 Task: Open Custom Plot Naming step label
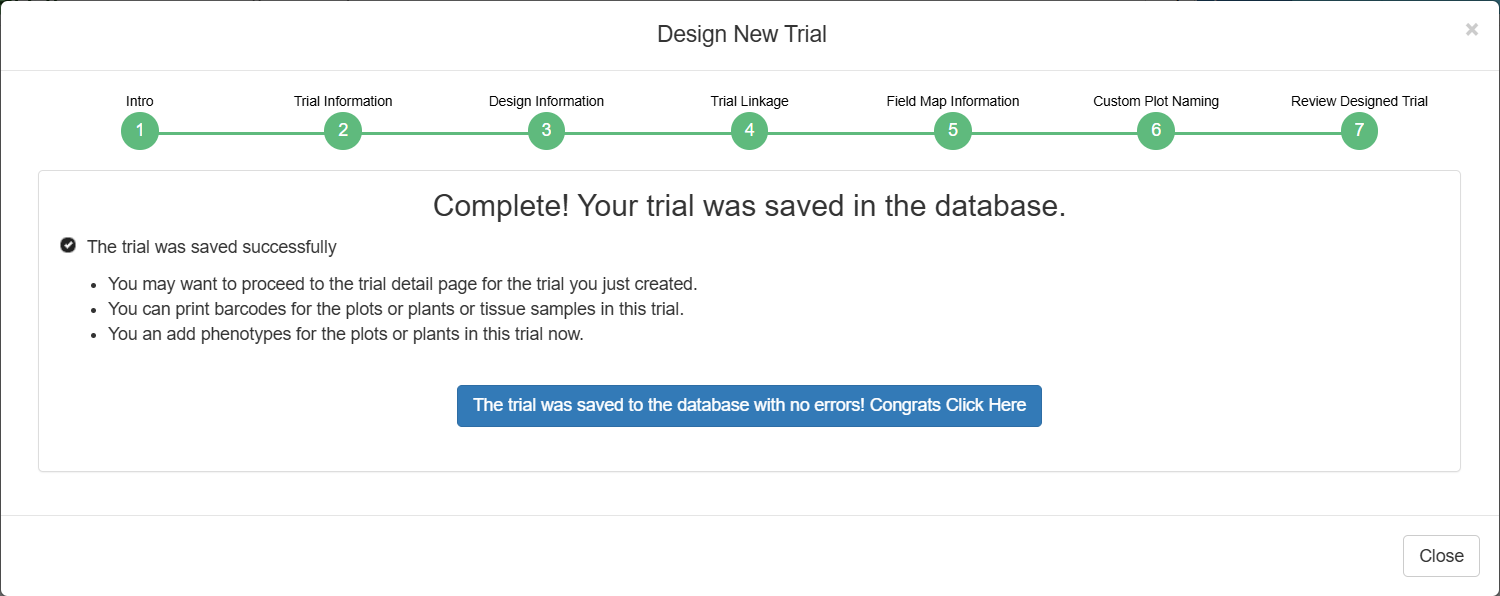pyautogui.click(x=1156, y=101)
